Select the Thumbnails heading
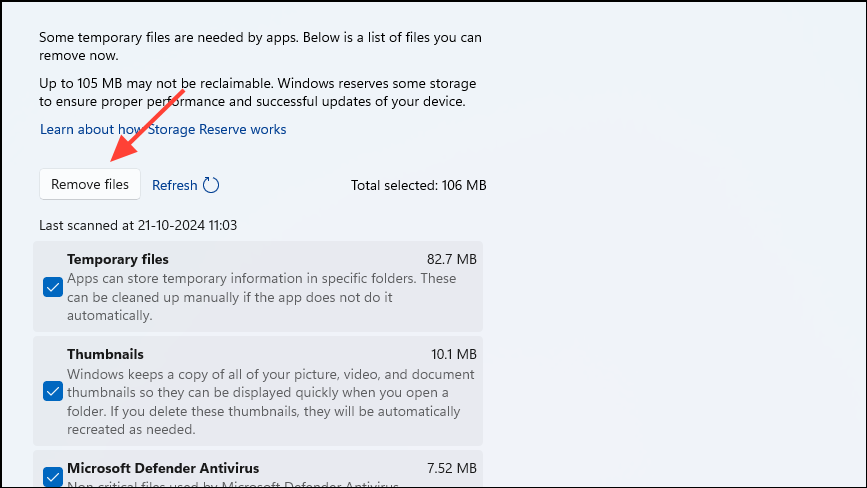This screenshot has width=867, height=488. tap(105, 354)
